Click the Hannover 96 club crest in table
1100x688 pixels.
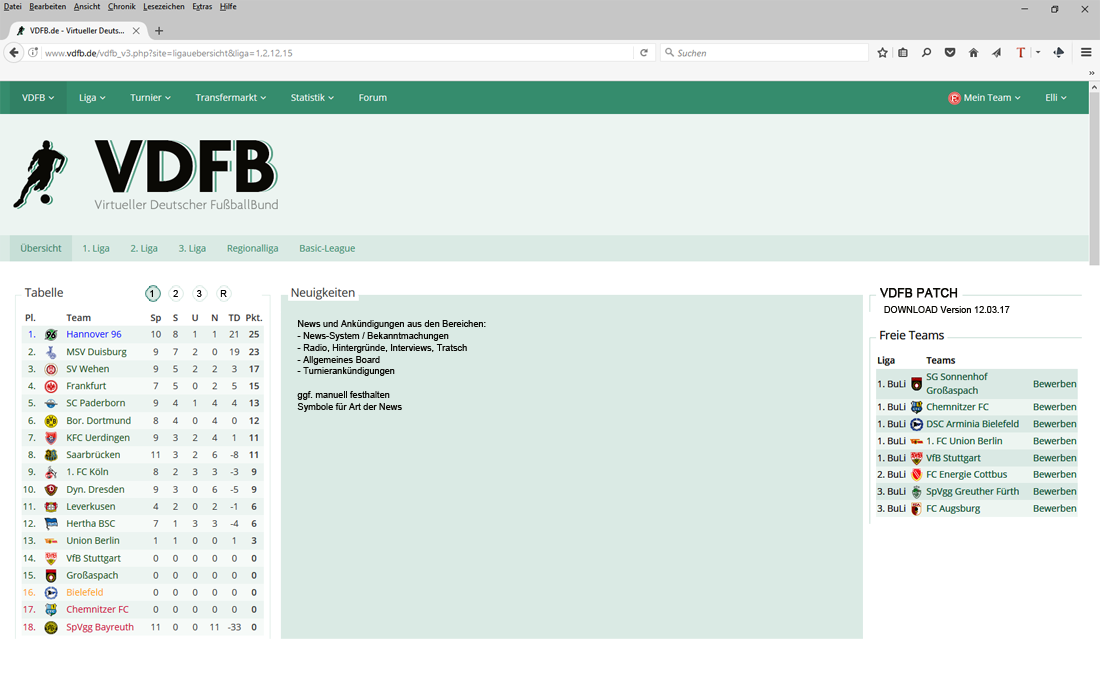tap(51, 335)
